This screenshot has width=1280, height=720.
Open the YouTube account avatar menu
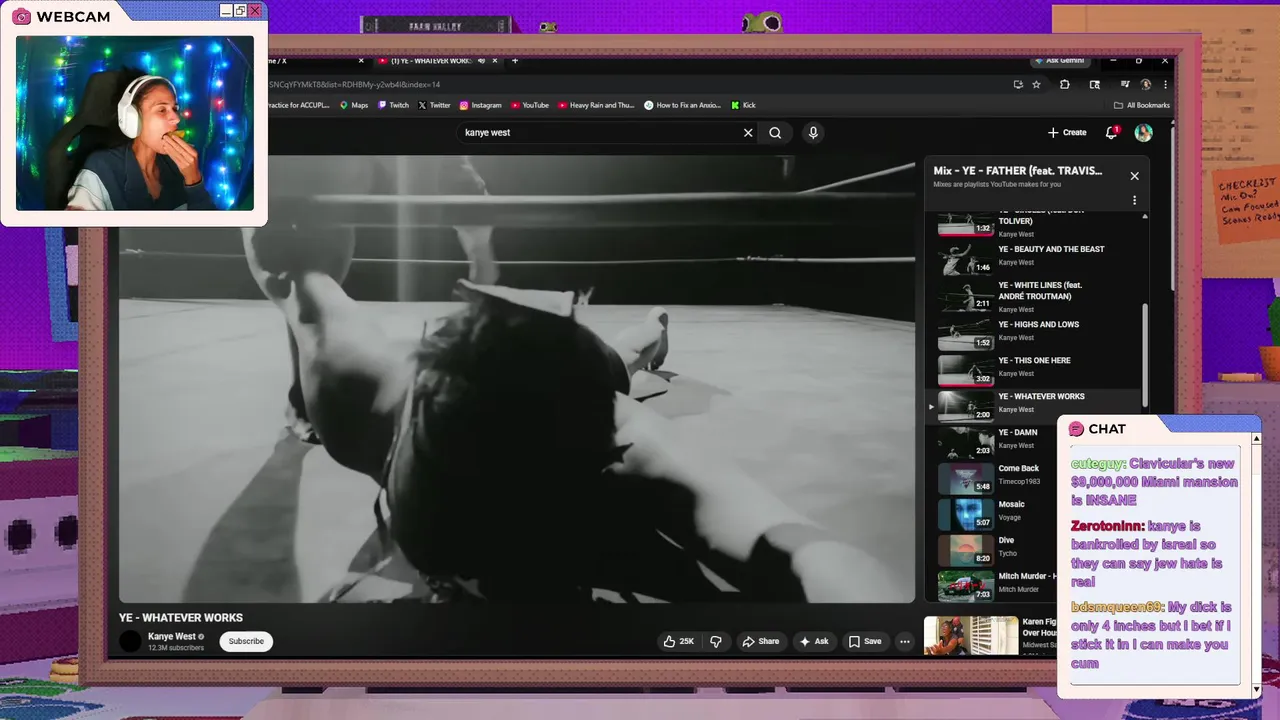coord(1144,132)
